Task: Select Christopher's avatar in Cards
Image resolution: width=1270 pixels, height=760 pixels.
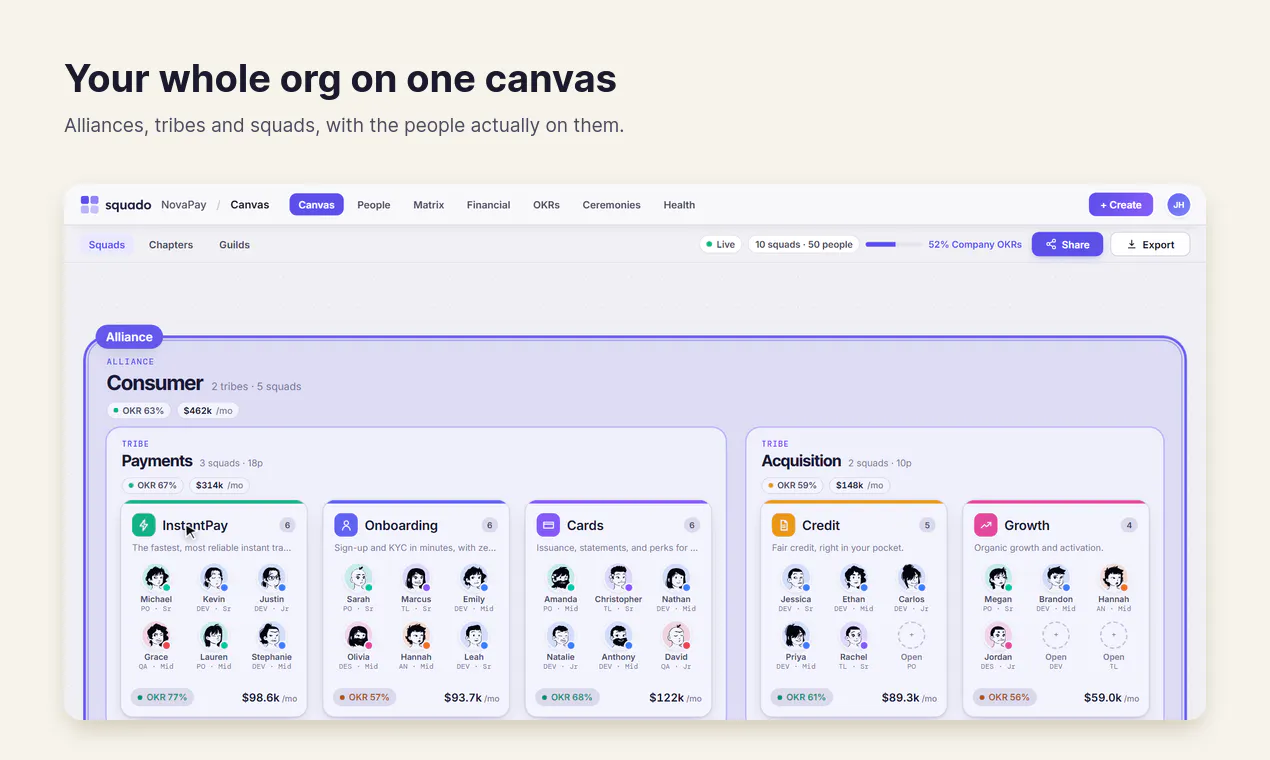Action: [618, 578]
